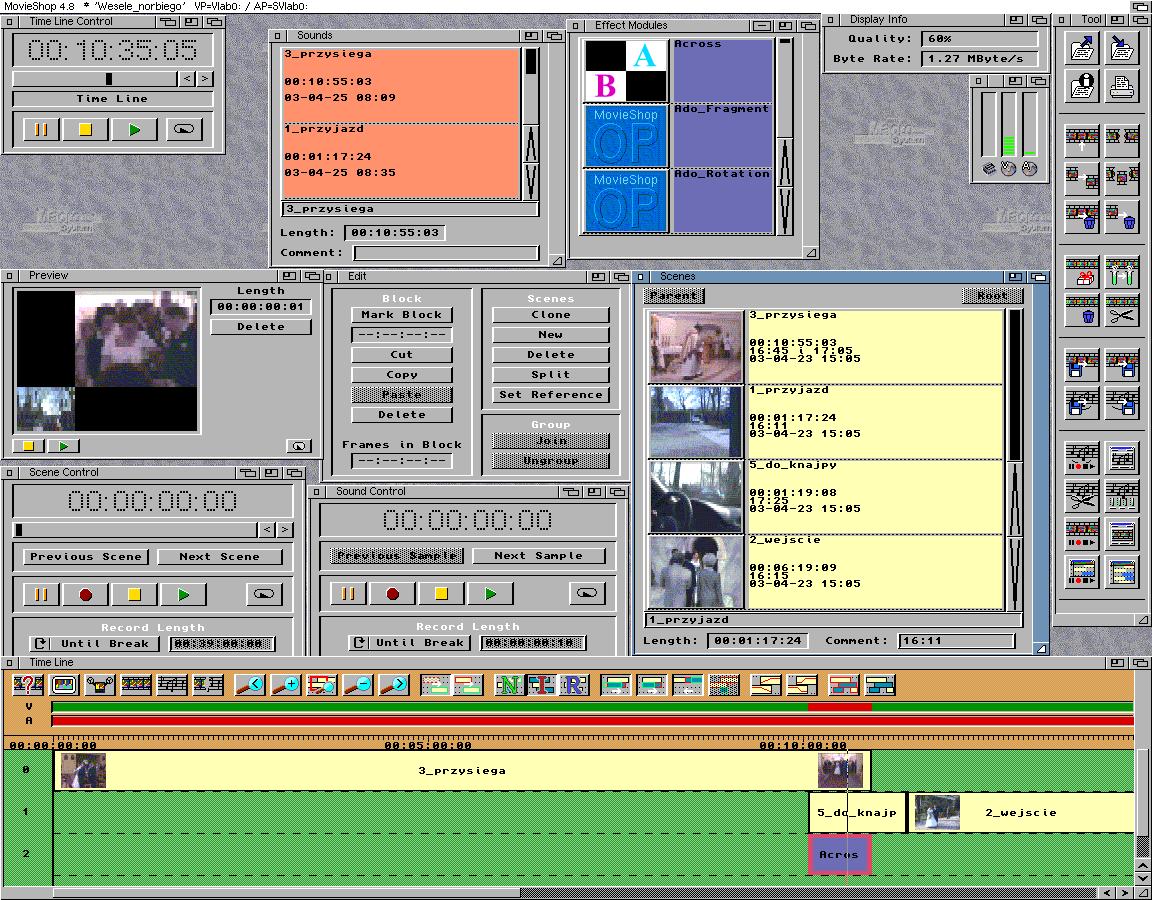
Task: Click Comment field in Sounds window
Action: [x=446, y=253]
